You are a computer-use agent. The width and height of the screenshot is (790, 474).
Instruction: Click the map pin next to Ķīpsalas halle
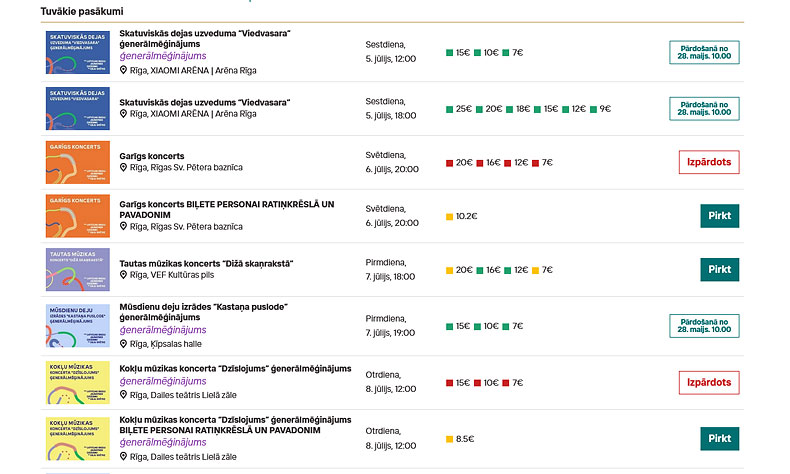pos(124,343)
